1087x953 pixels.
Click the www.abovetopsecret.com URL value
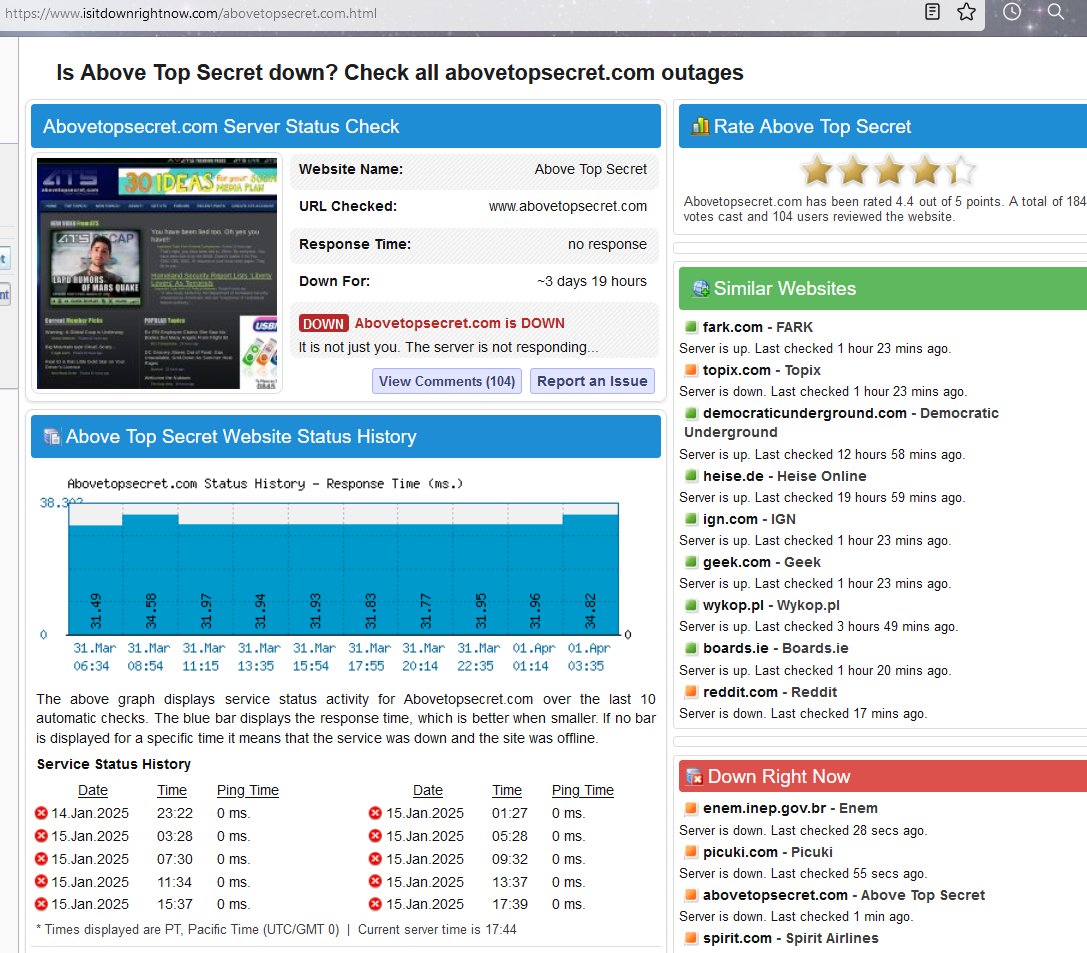tap(568, 207)
